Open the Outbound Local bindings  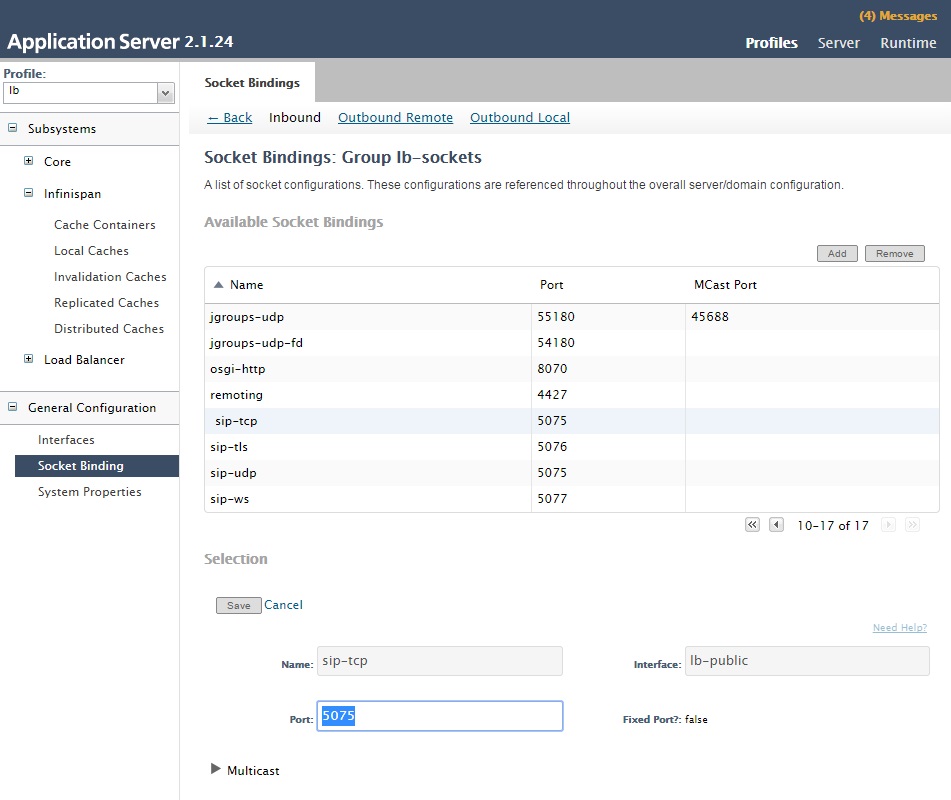point(520,118)
